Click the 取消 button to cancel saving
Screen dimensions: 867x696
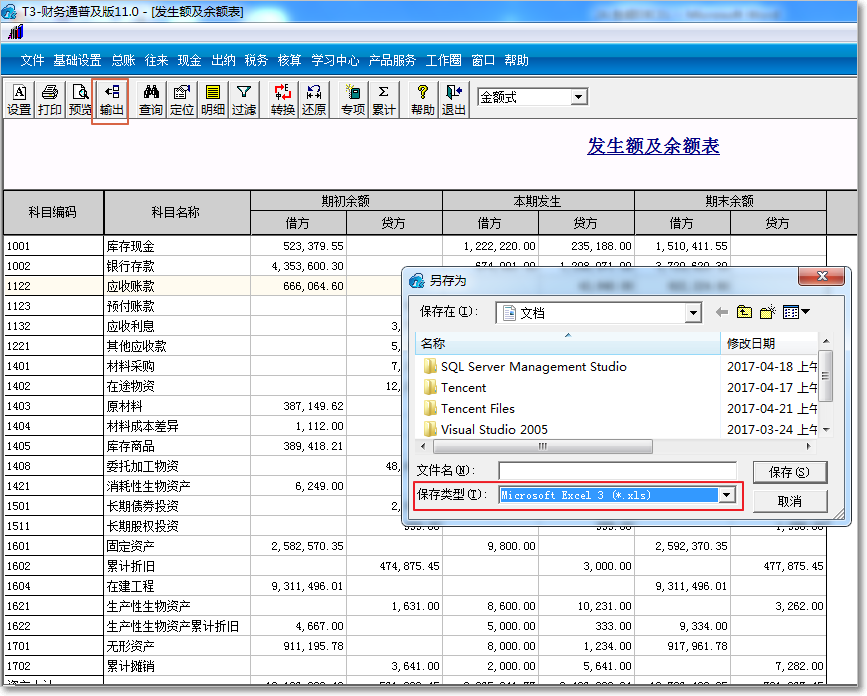click(x=789, y=501)
